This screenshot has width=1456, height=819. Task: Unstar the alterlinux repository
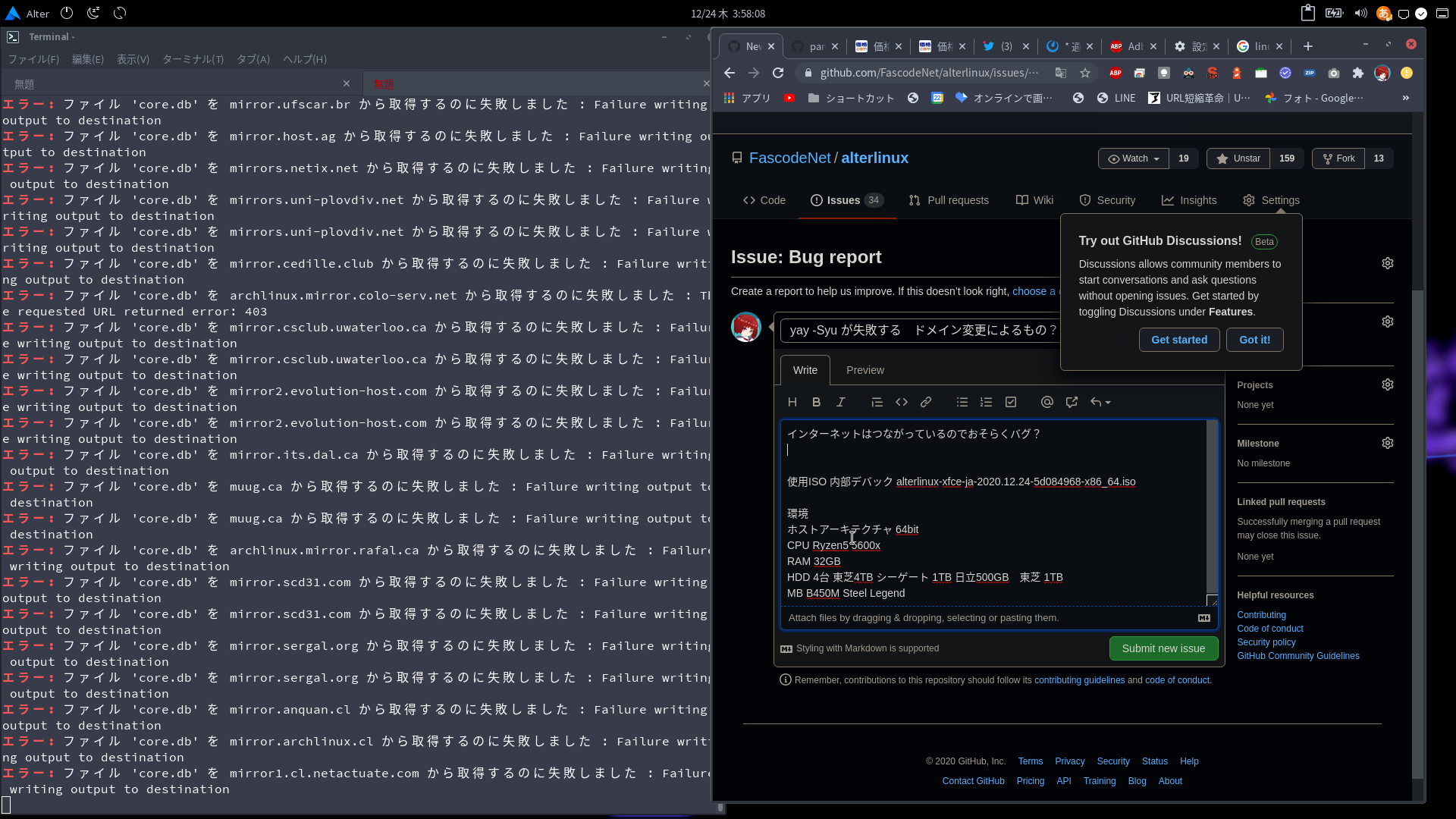1238,158
